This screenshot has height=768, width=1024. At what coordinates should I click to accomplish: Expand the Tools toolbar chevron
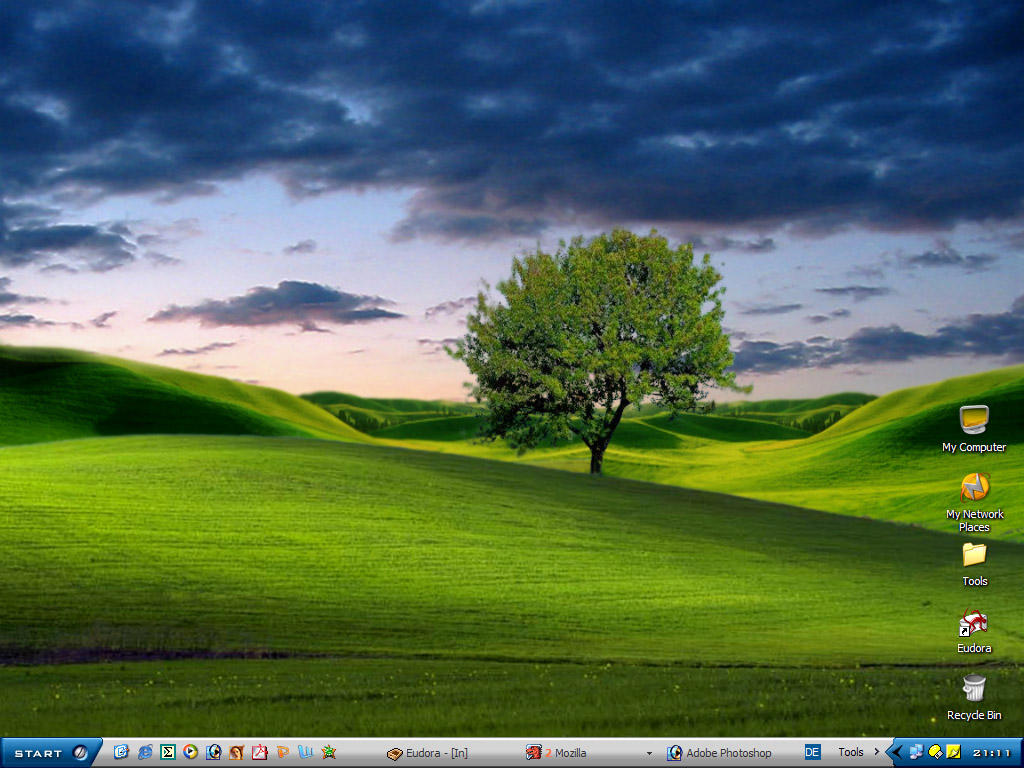[876, 752]
